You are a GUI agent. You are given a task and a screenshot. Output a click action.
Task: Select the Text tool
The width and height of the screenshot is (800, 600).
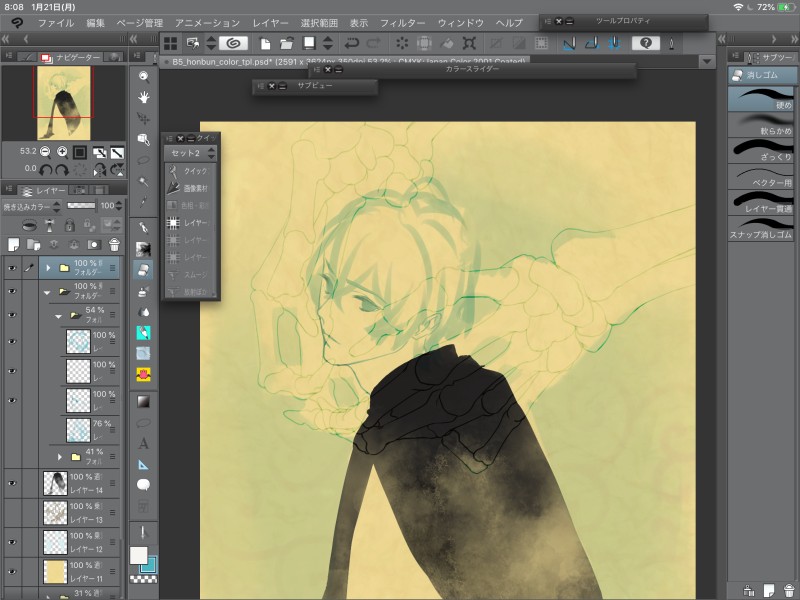pyautogui.click(x=144, y=442)
